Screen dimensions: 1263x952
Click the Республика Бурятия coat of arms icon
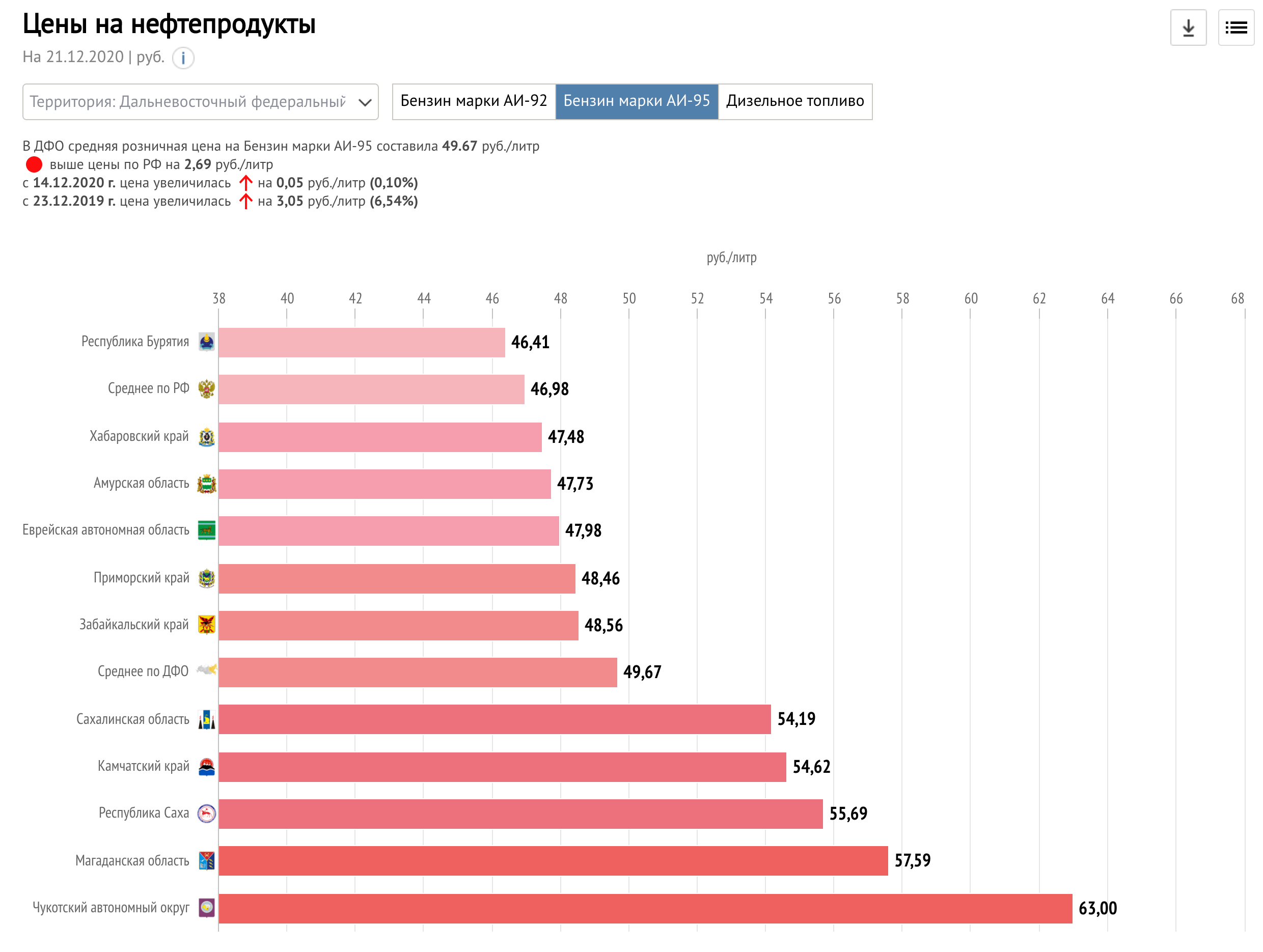(206, 342)
